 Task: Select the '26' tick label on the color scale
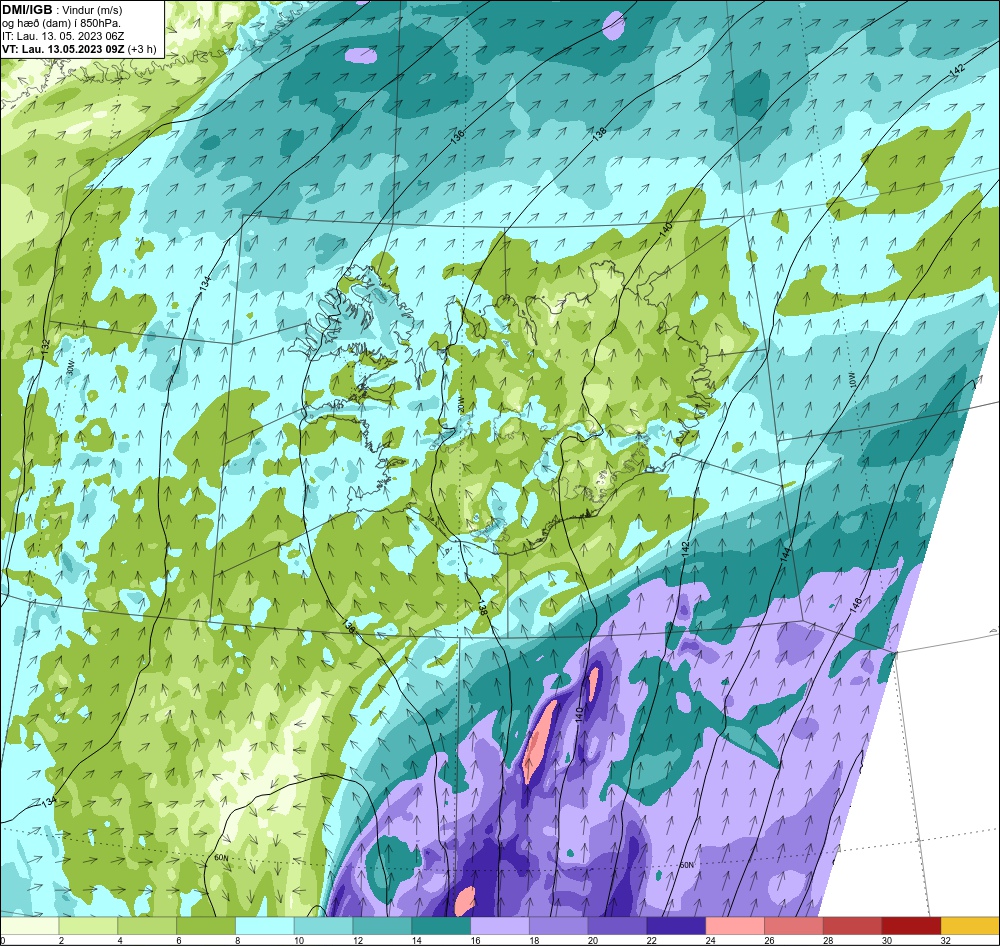tap(769, 940)
